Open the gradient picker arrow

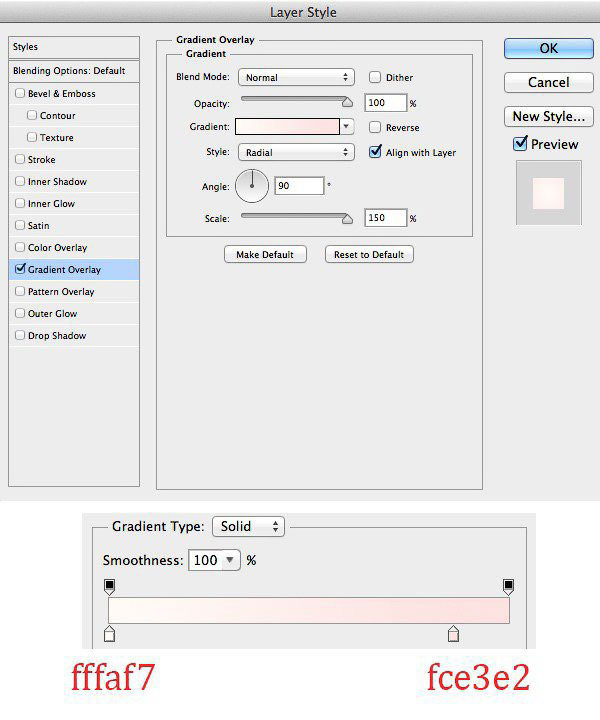pos(347,126)
